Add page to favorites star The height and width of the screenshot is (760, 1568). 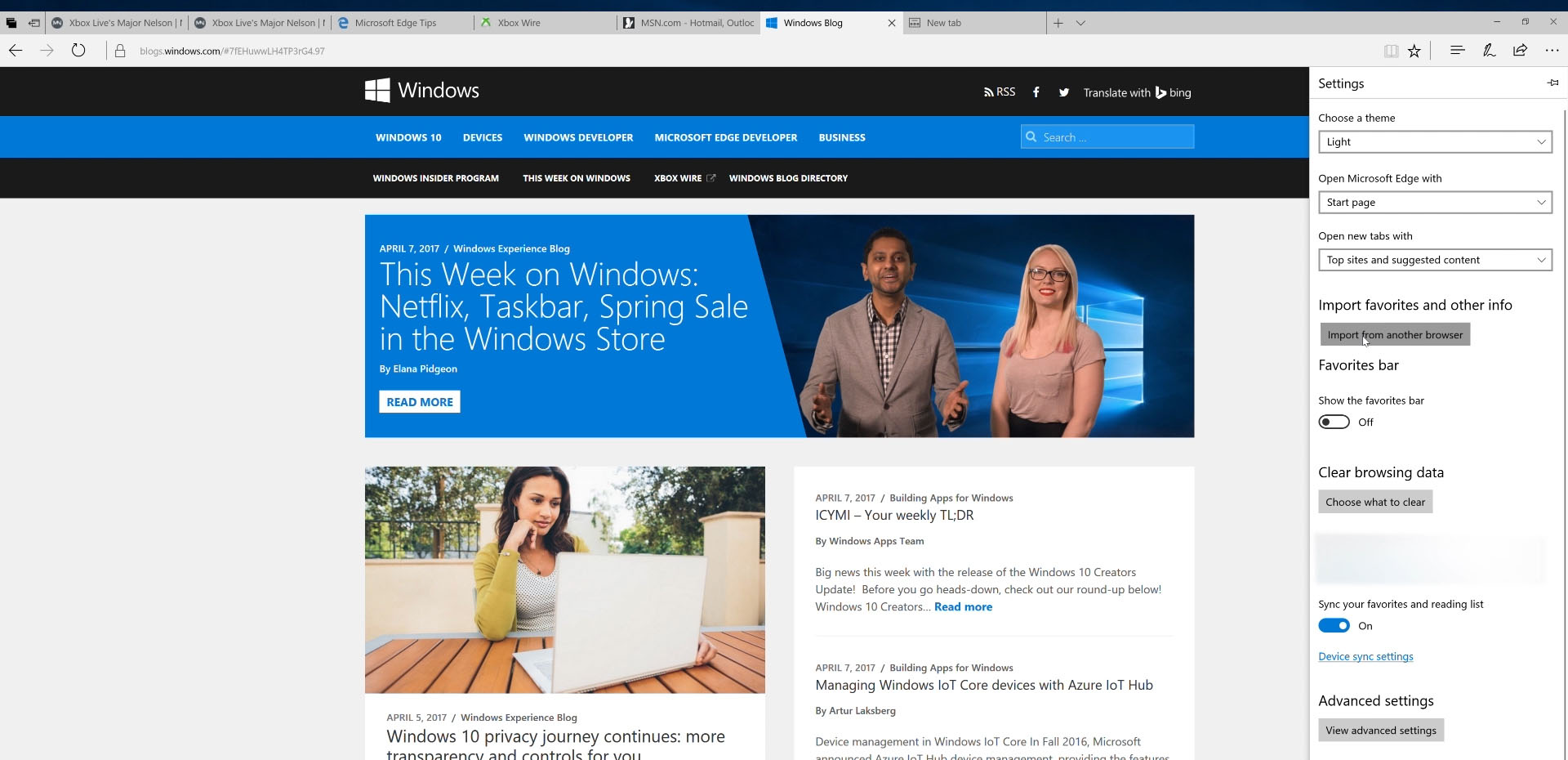1414,51
